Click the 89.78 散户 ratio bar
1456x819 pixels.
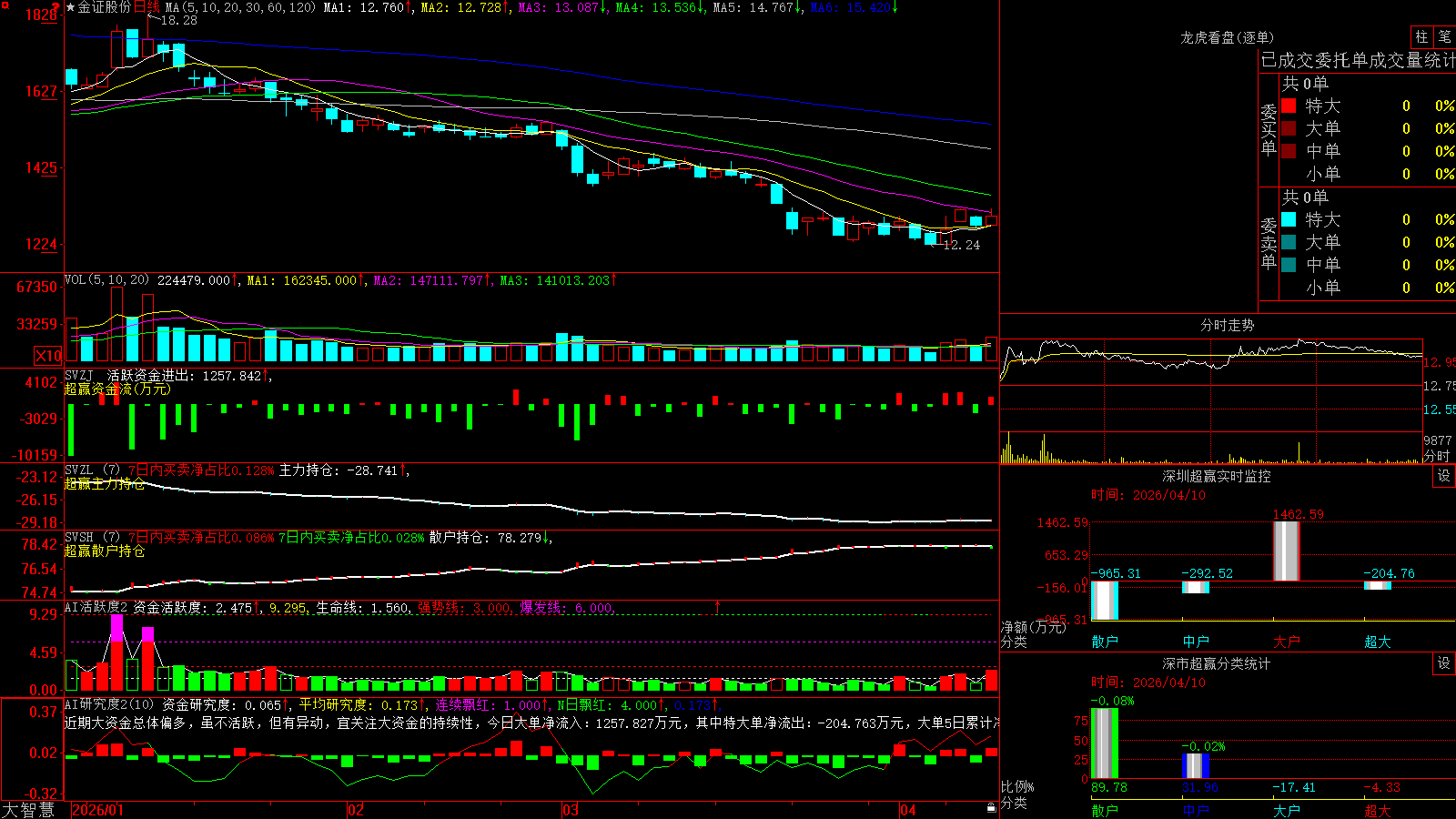(x=1105, y=743)
